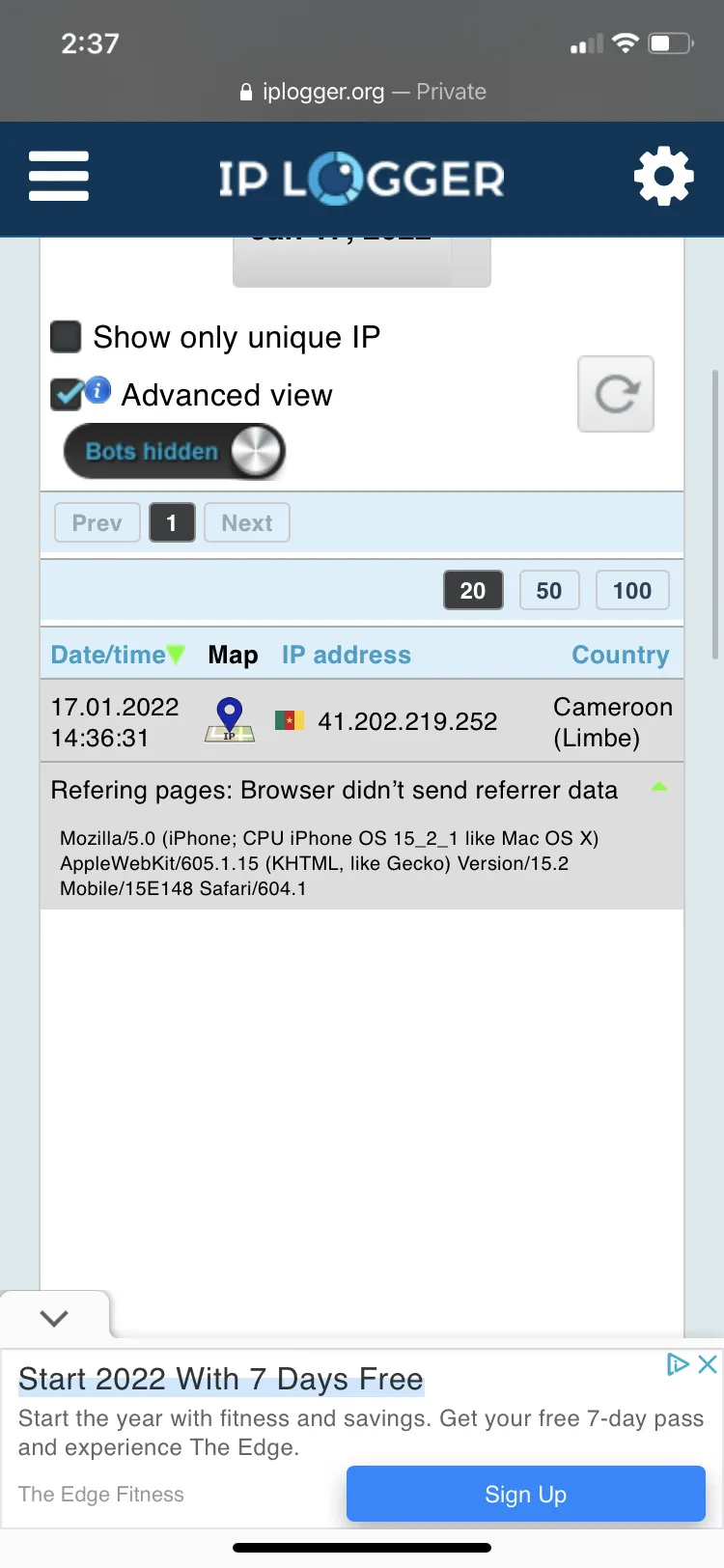Select page 1

172,522
